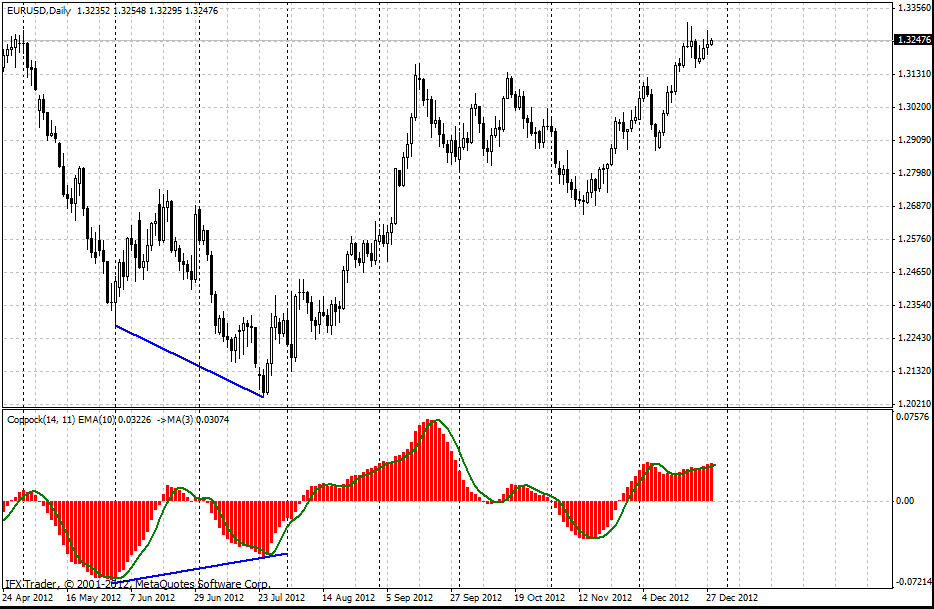Click the EURUSD,Daily chart title label

39,10
